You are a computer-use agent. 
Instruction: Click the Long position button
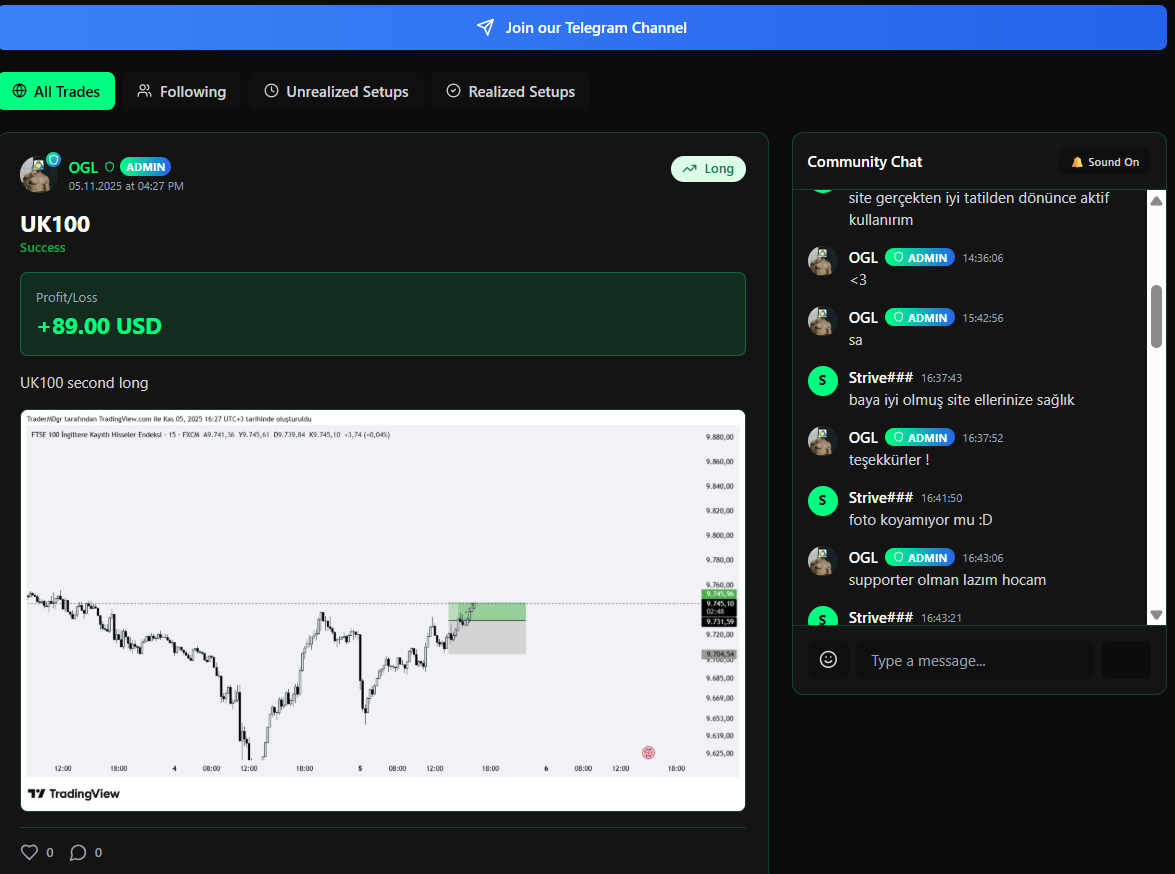point(708,169)
